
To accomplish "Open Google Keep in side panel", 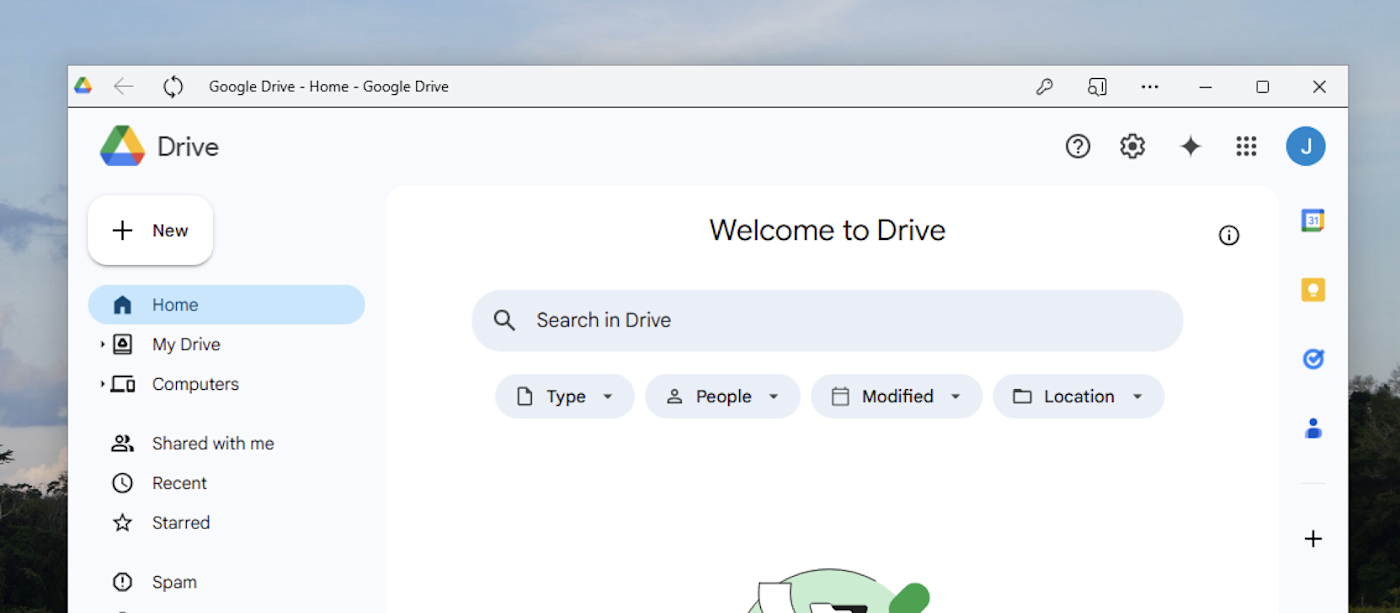I will pos(1313,290).
